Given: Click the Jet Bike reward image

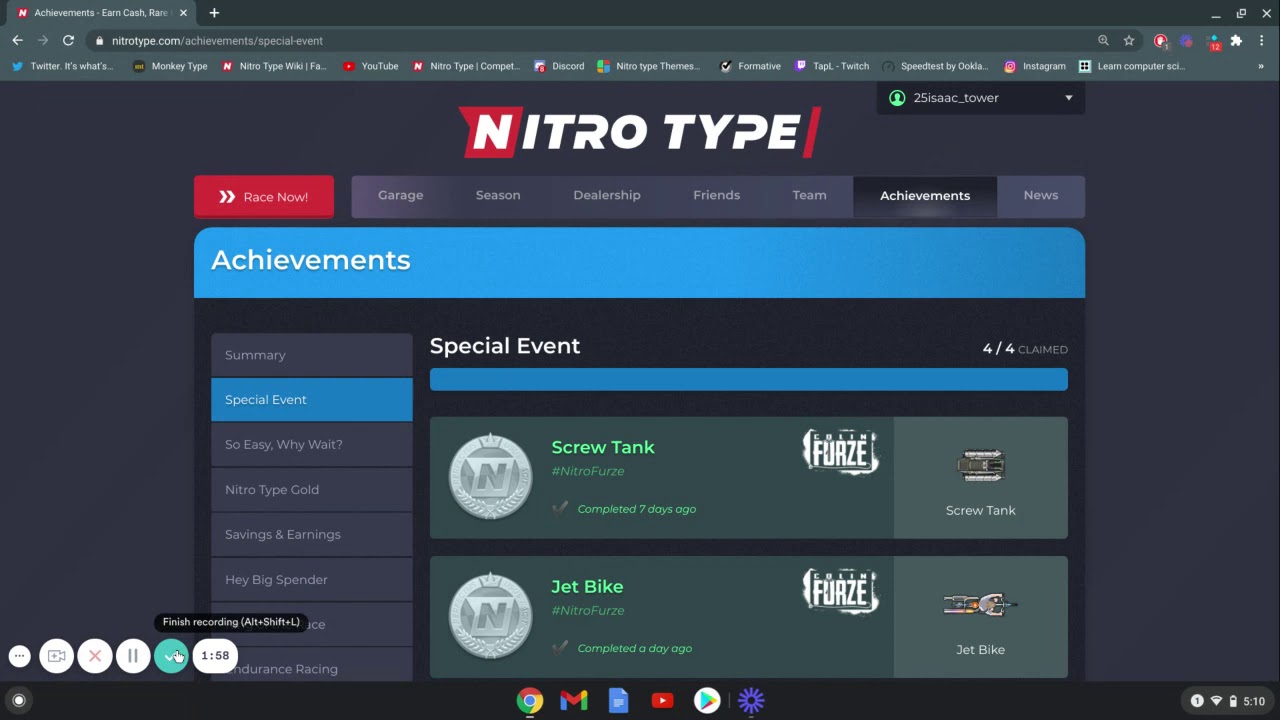Looking at the screenshot, I should point(980,605).
